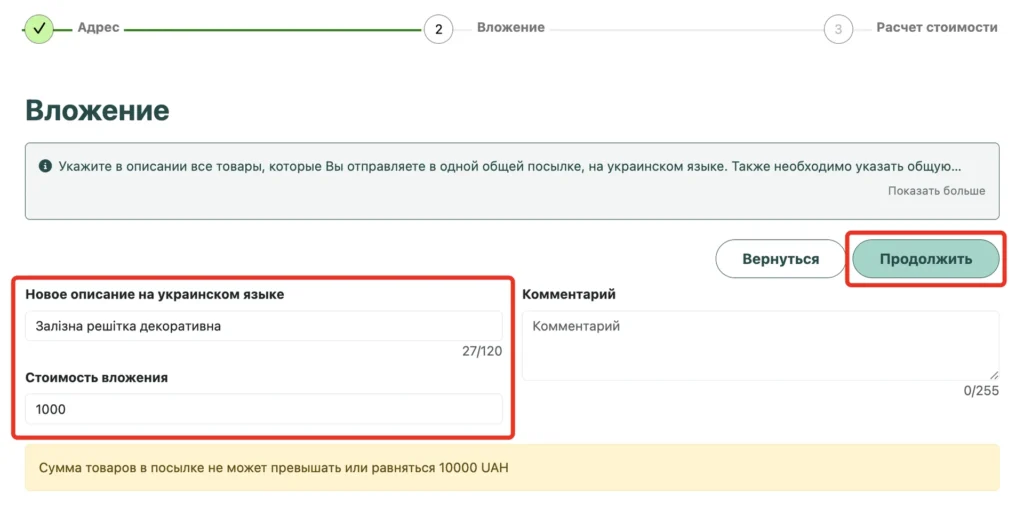
Task: Click the info icon in notice box
Action: pyautogui.click(x=45, y=166)
